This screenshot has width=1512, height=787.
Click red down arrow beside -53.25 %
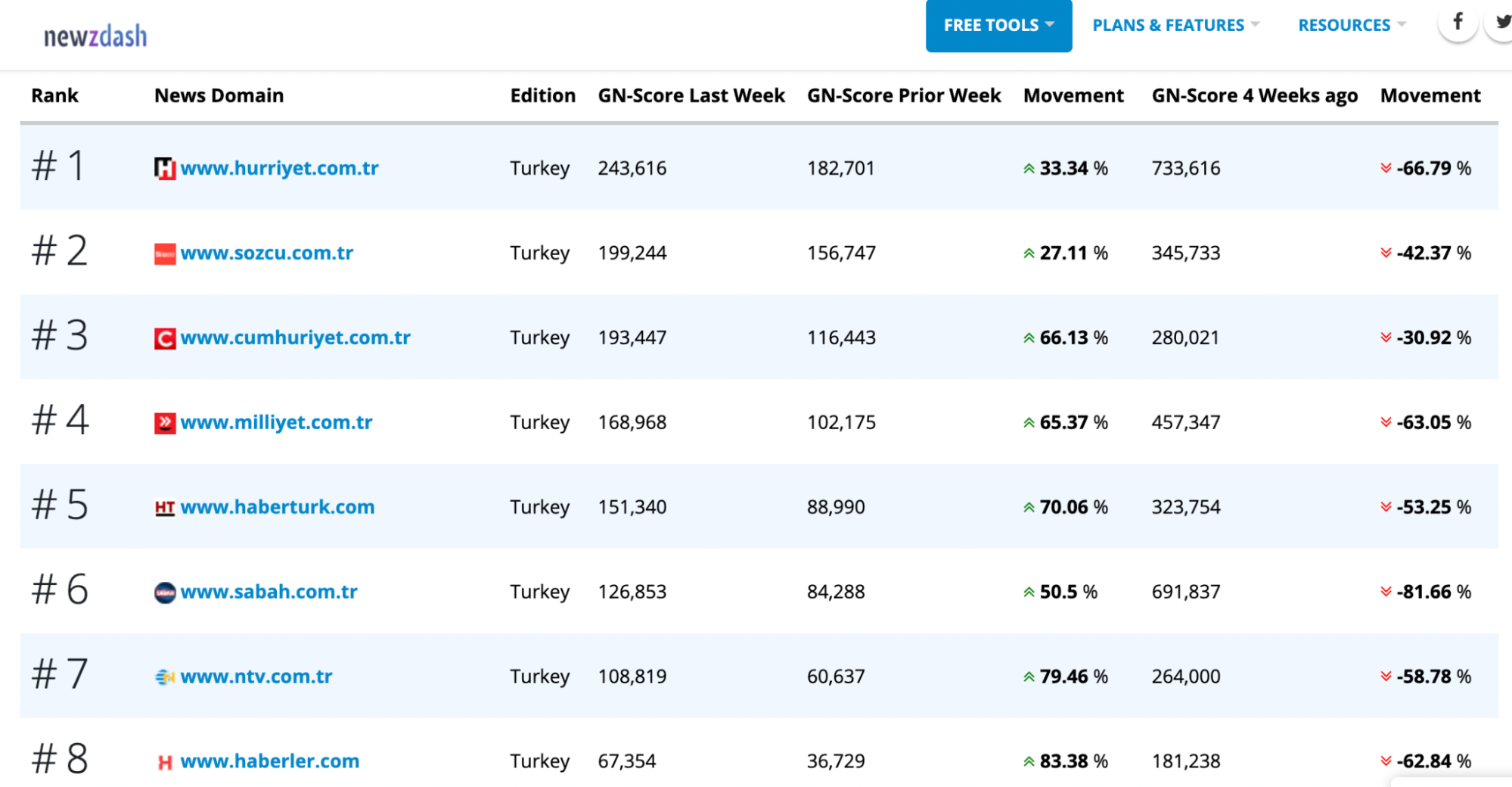(x=1386, y=507)
